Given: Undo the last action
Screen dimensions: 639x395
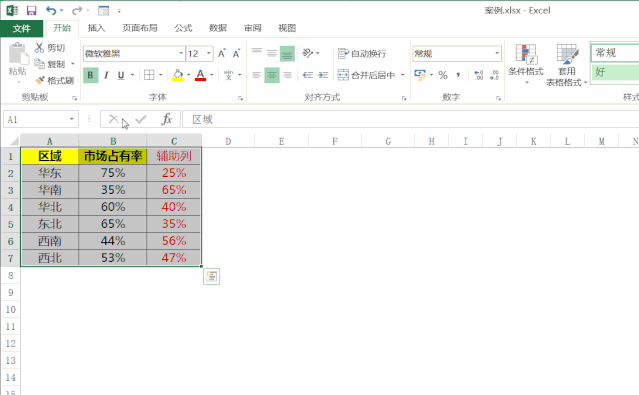Looking at the screenshot, I should click(x=51, y=11).
